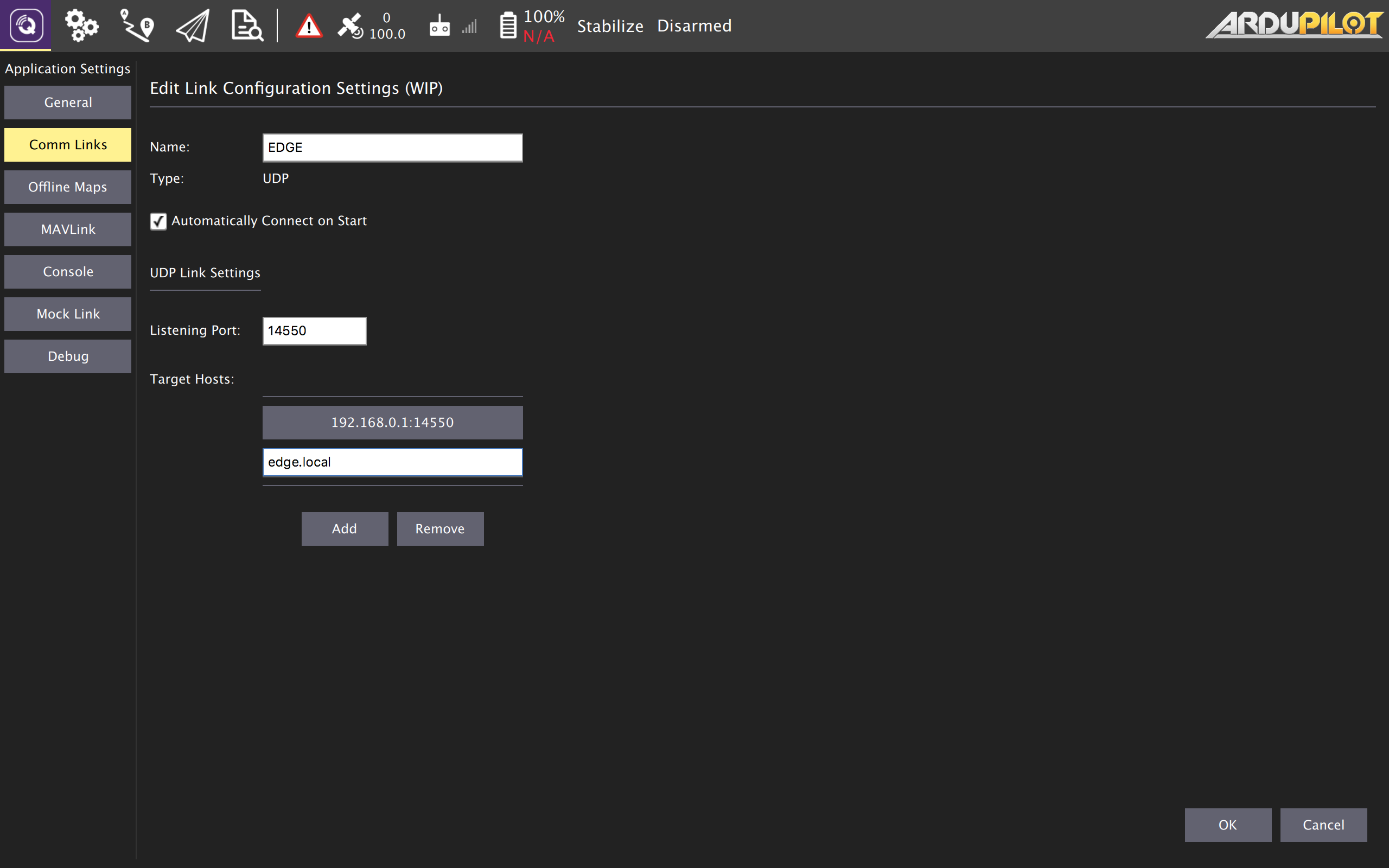This screenshot has height=868, width=1389.
Task: Open the Console settings tab
Action: 68,272
